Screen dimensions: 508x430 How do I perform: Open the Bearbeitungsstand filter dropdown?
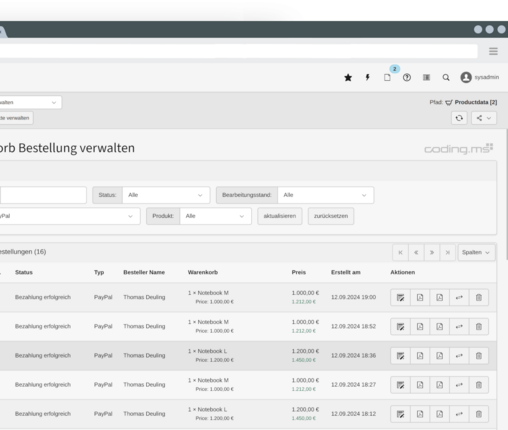pos(326,195)
